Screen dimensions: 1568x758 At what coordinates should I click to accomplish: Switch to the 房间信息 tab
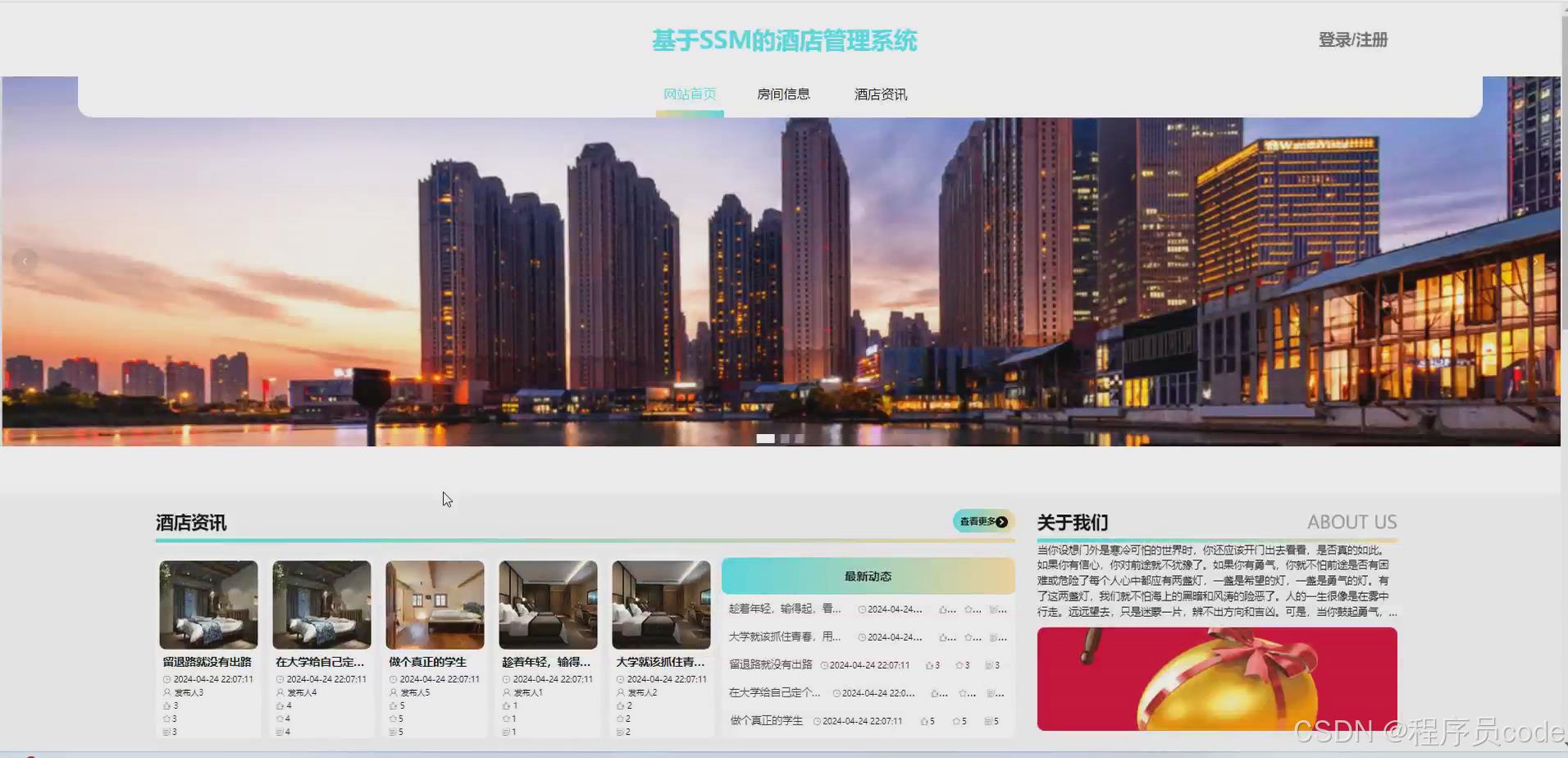click(x=784, y=94)
